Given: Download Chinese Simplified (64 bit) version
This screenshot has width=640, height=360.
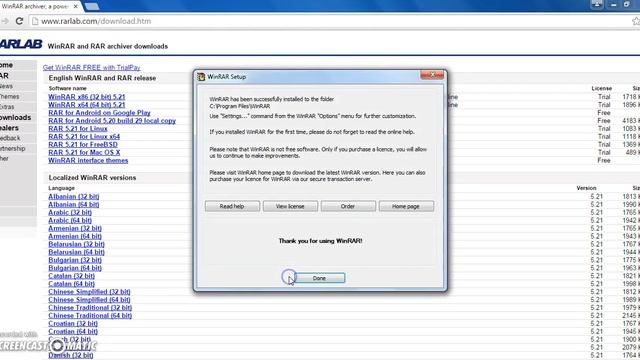Looking at the screenshot, I should [x=89, y=300].
